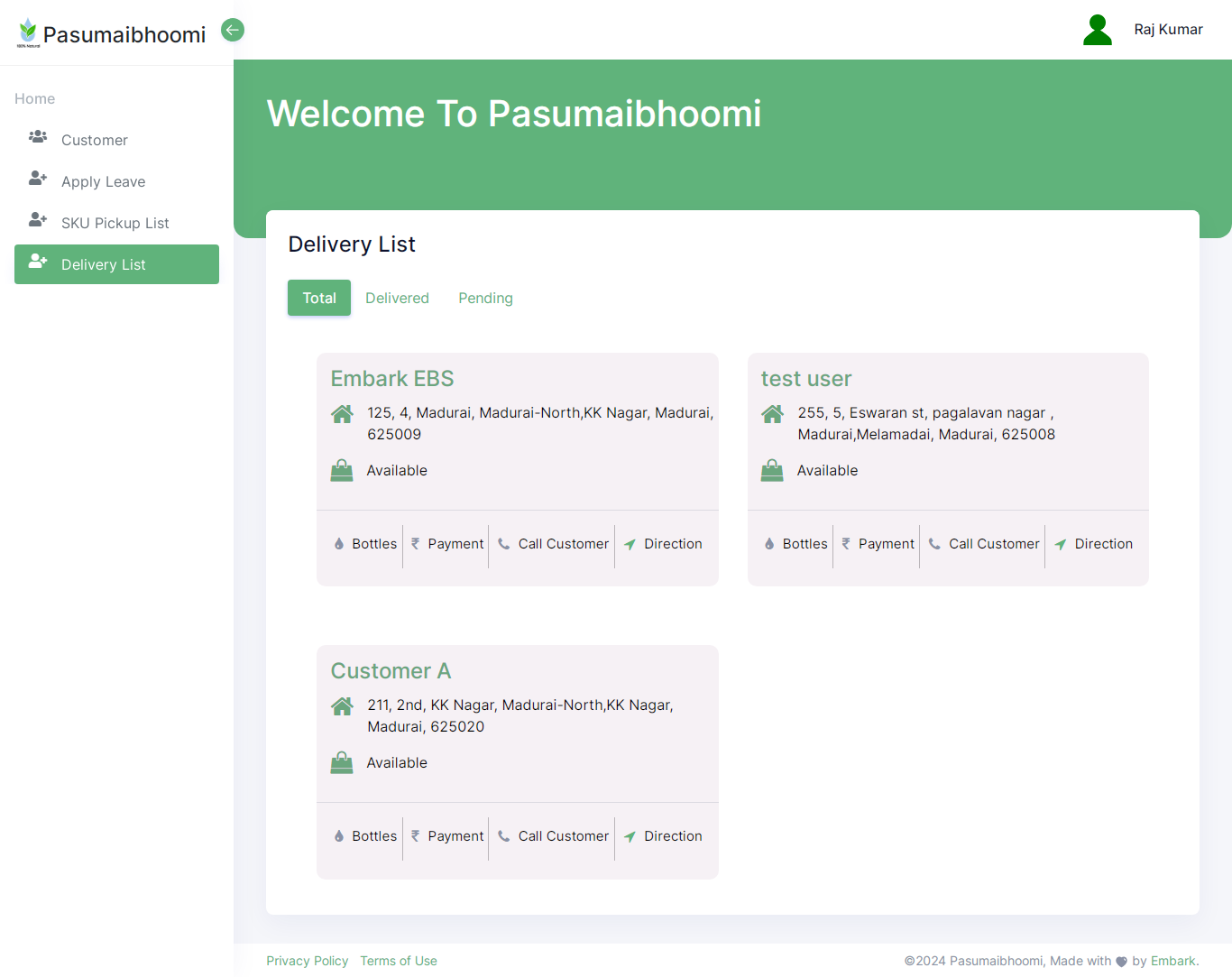Switch to the Delivered tab
The height and width of the screenshot is (977, 1232).
pyautogui.click(x=397, y=298)
